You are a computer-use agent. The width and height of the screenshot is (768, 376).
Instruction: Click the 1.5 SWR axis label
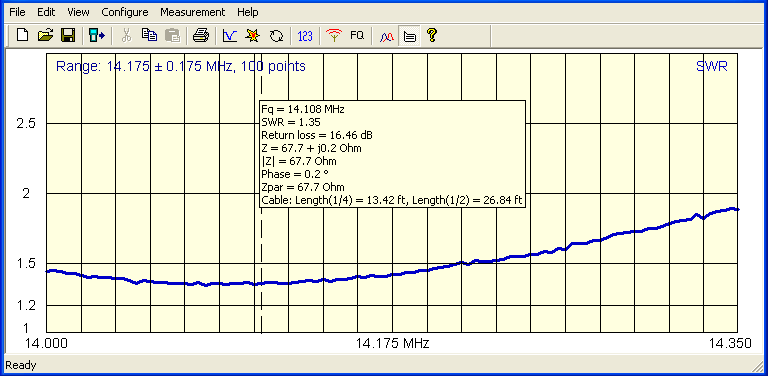point(26,263)
